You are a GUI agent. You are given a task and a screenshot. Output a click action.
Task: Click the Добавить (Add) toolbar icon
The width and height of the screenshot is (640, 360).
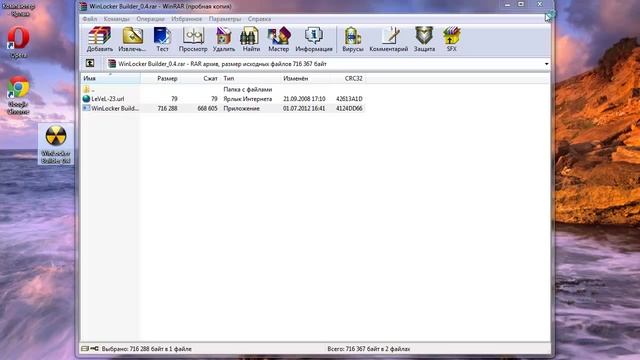(100, 39)
